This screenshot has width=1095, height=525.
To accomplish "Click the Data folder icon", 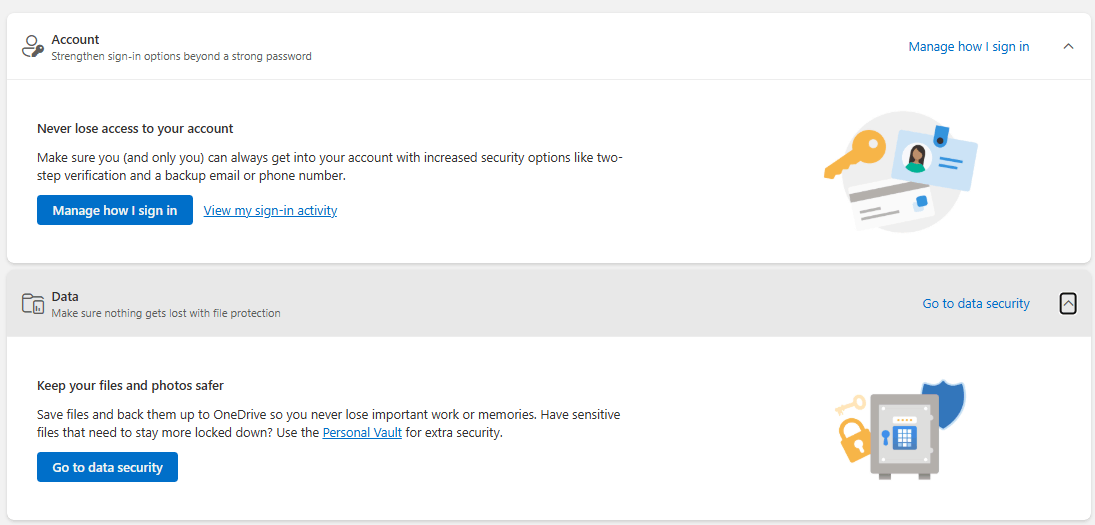I will (x=33, y=304).
